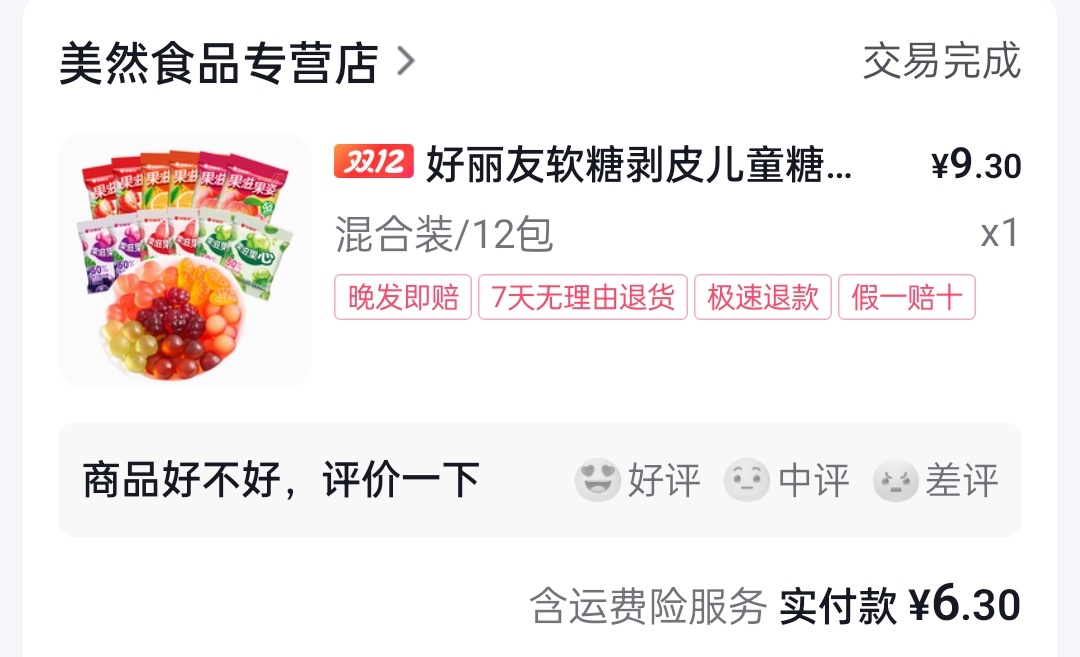Screen dimensions: 1080x657
Task: Click the chevron next to store name
Action: [406, 61]
